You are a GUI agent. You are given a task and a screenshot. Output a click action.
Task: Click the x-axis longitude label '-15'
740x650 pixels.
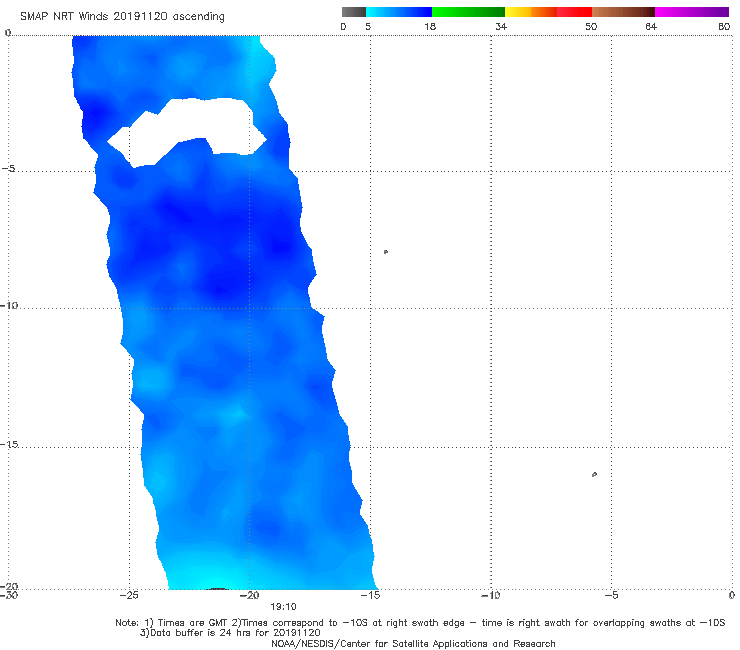[x=370, y=595]
